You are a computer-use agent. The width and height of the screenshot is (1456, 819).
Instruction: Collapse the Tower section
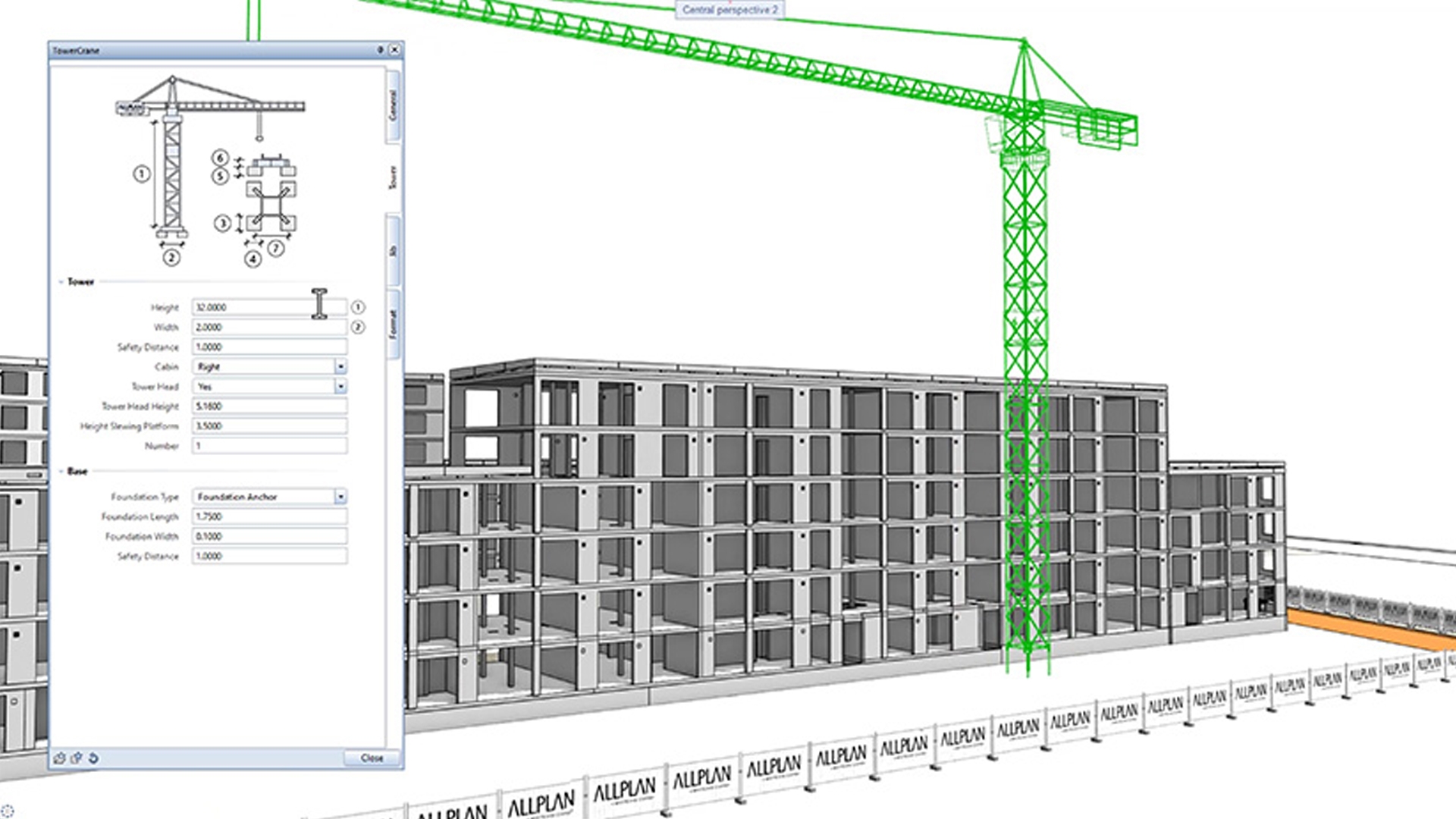pos(61,282)
